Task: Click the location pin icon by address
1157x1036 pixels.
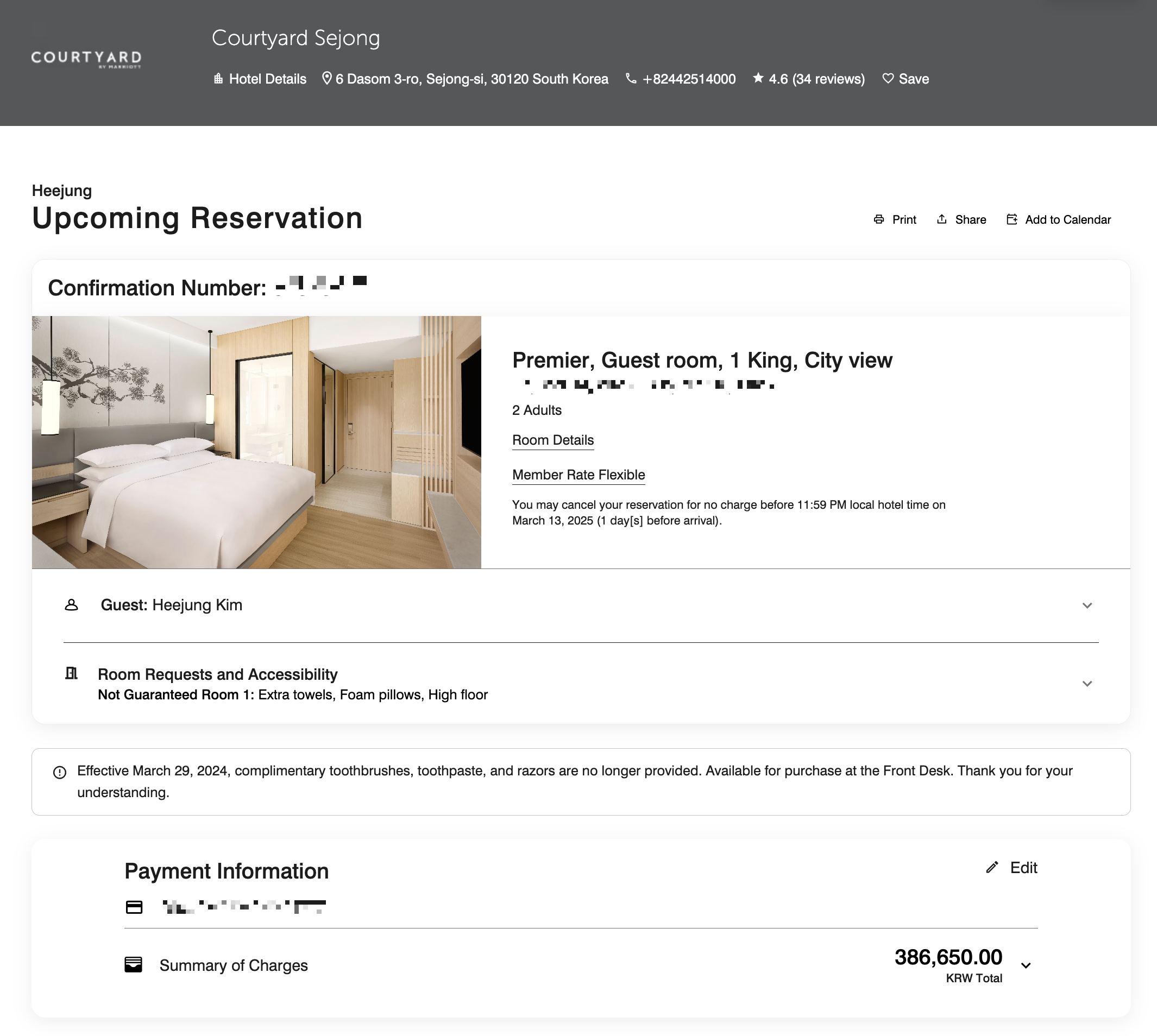Action: [327, 78]
